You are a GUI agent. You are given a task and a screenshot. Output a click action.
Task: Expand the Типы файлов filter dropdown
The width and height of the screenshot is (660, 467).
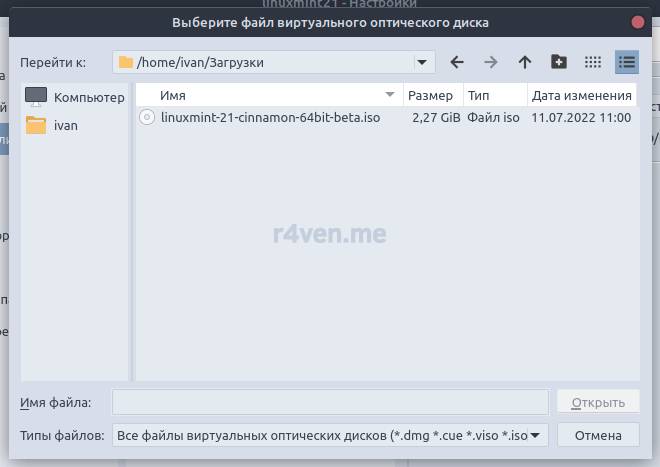tap(538, 435)
